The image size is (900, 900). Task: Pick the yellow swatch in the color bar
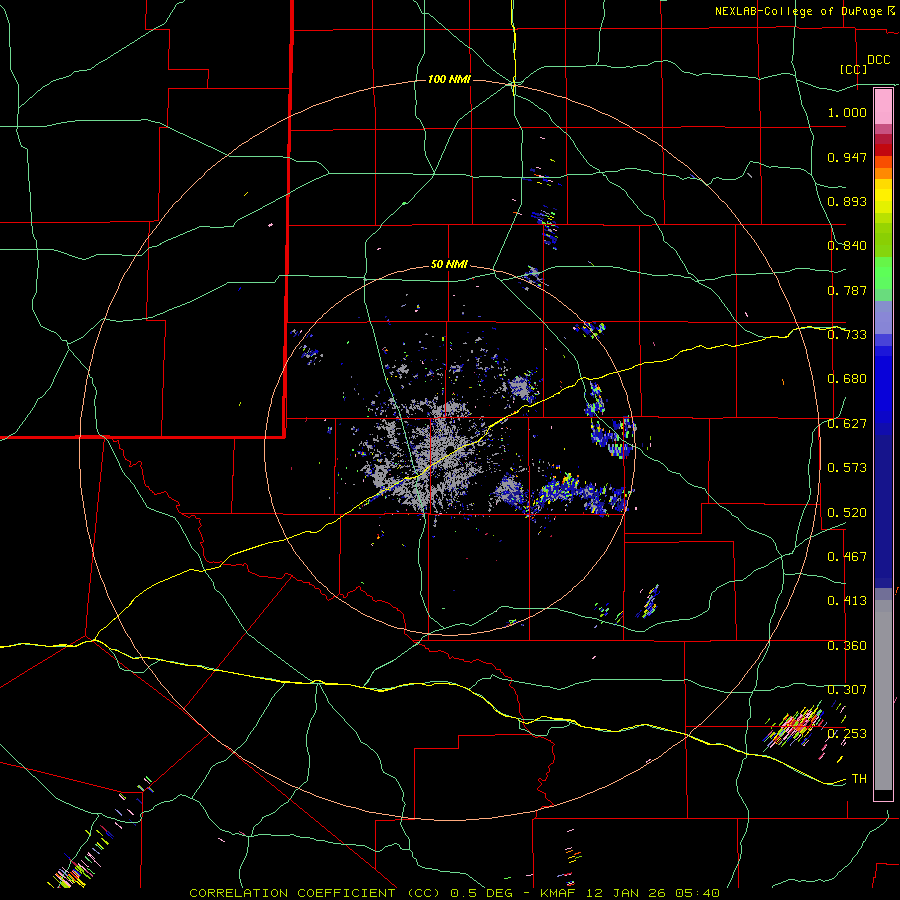click(x=883, y=196)
